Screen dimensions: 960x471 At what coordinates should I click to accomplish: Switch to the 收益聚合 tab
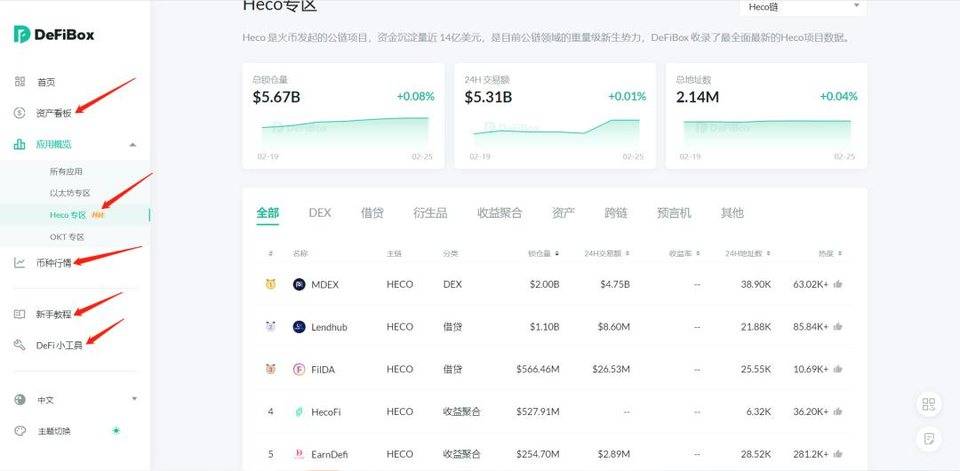click(500, 213)
